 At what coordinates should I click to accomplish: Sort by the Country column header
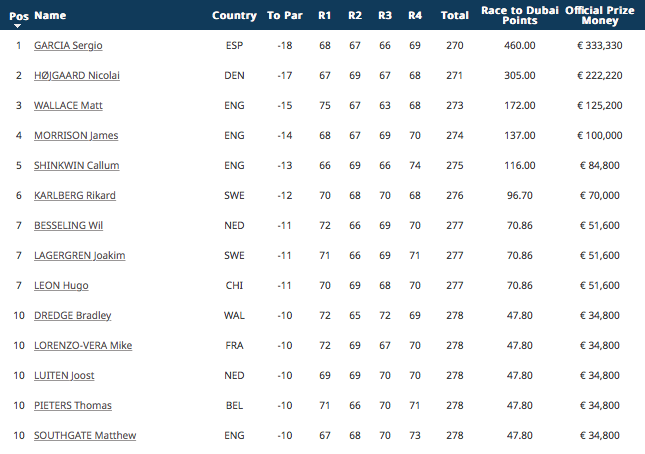234,16
